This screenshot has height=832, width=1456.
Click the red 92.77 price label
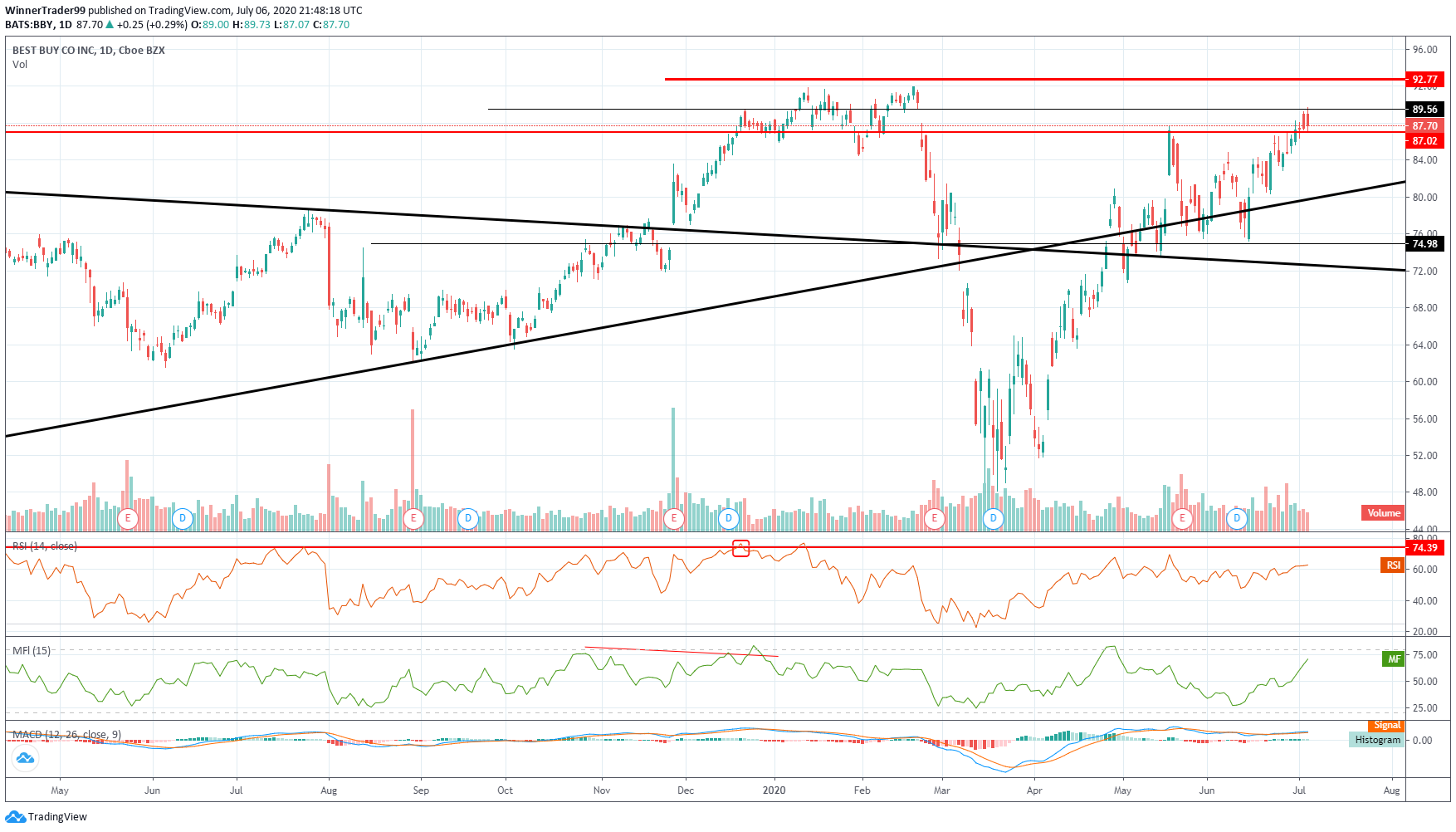tap(1425, 80)
